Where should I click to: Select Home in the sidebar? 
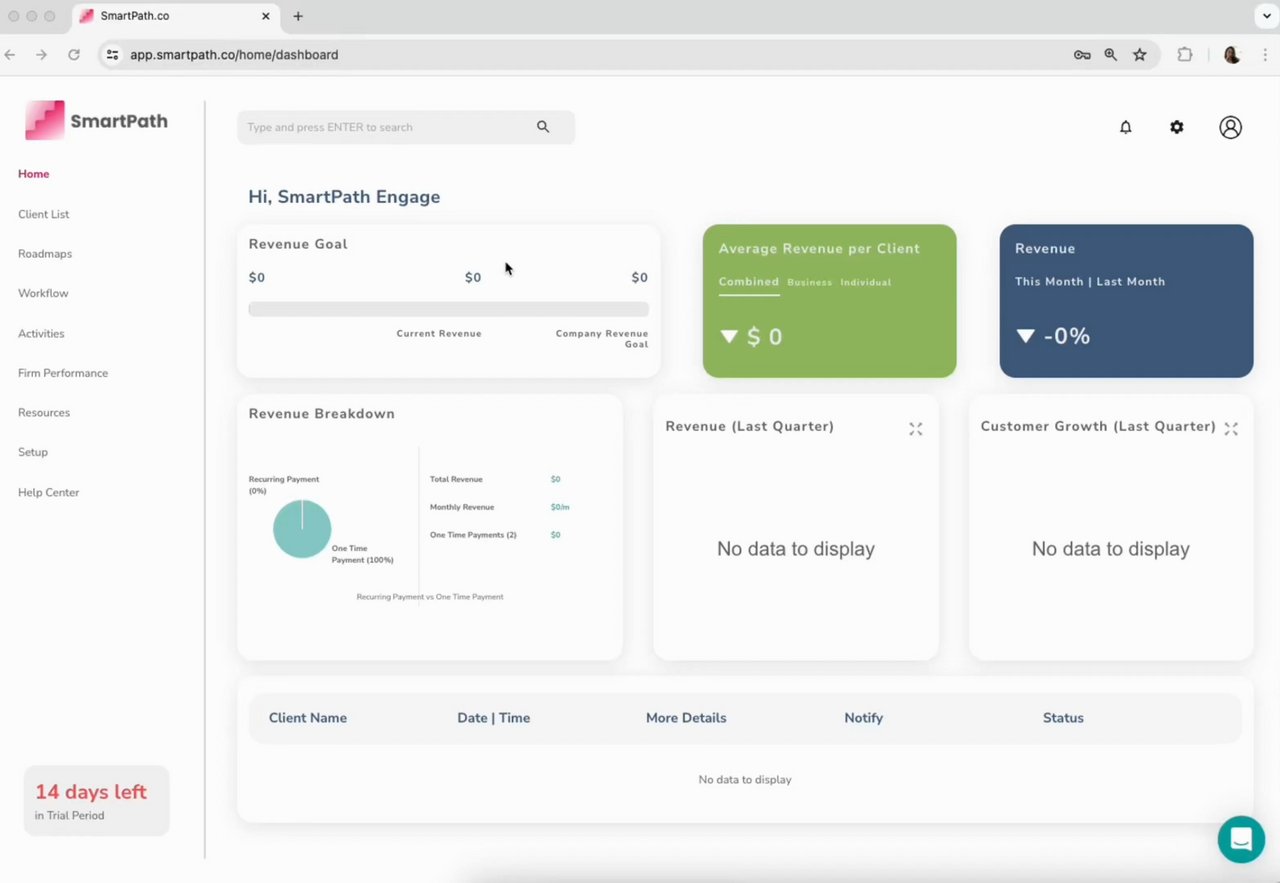tap(33, 174)
